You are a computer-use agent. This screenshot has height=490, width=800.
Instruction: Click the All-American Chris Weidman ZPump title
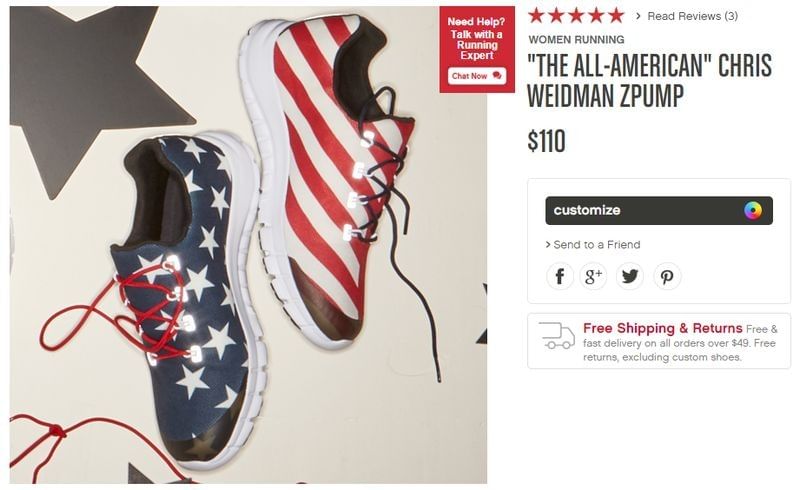tap(649, 78)
